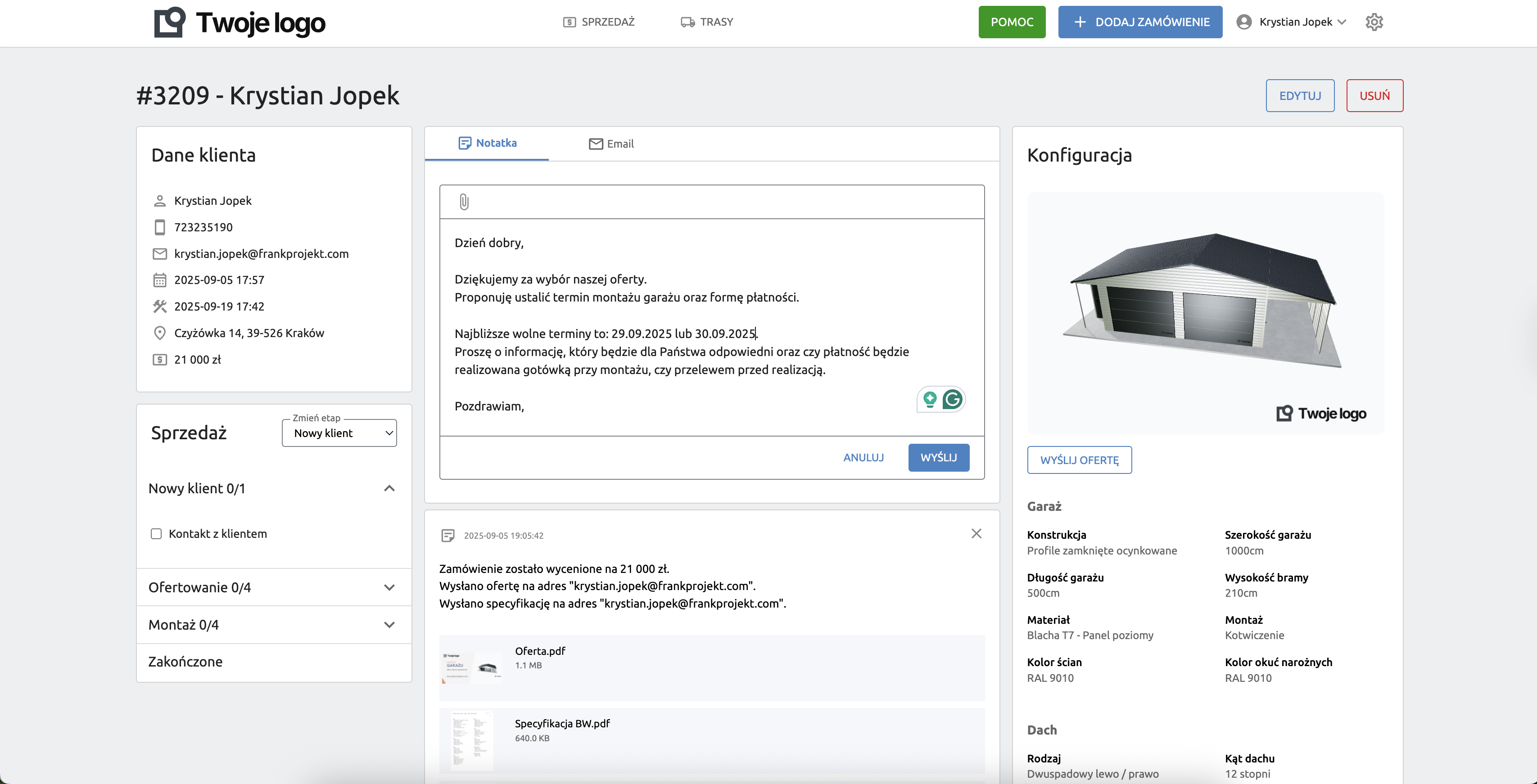The height and width of the screenshot is (784, 1537).
Task: Click the location pin icon beside address
Action: 159,333
